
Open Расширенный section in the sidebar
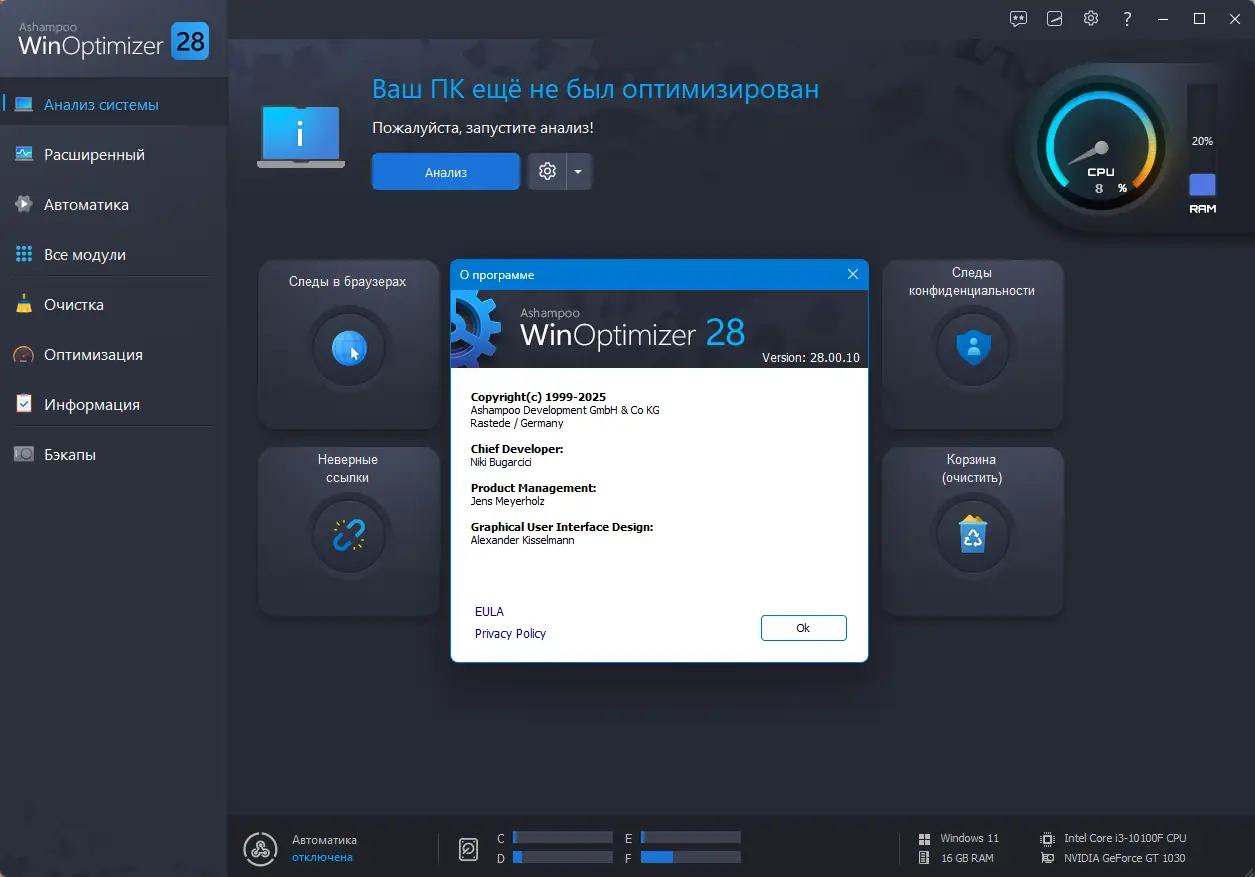[114, 154]
